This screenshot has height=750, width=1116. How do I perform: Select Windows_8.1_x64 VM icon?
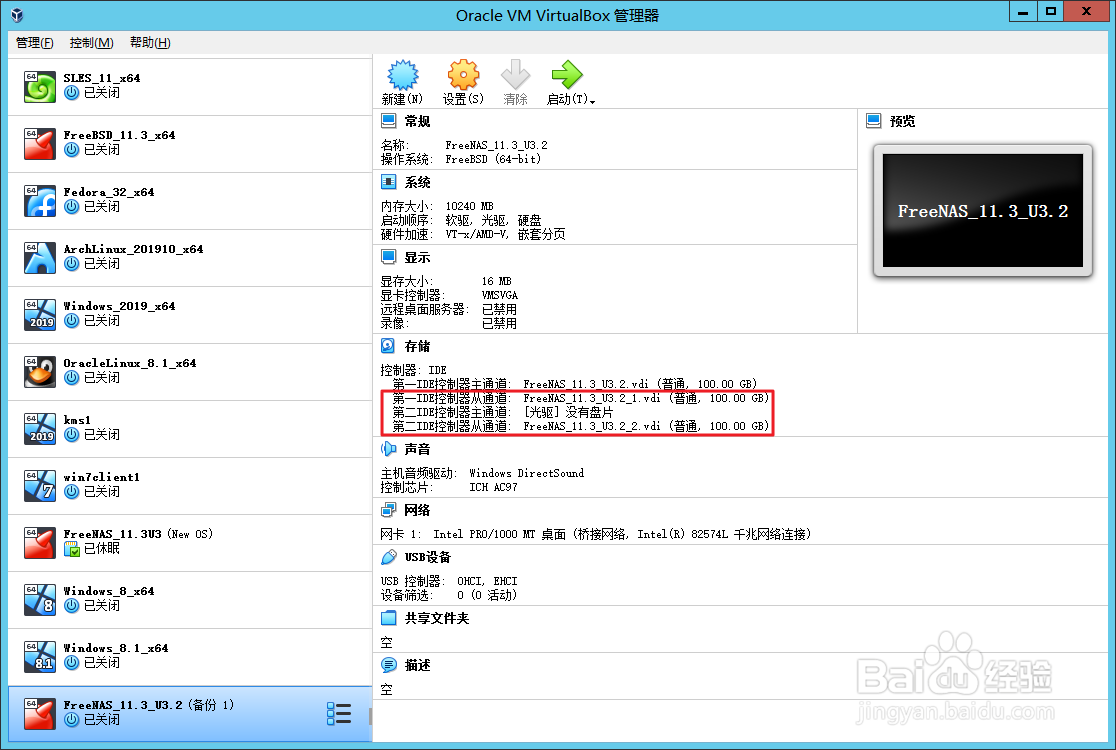pos(40,656)
